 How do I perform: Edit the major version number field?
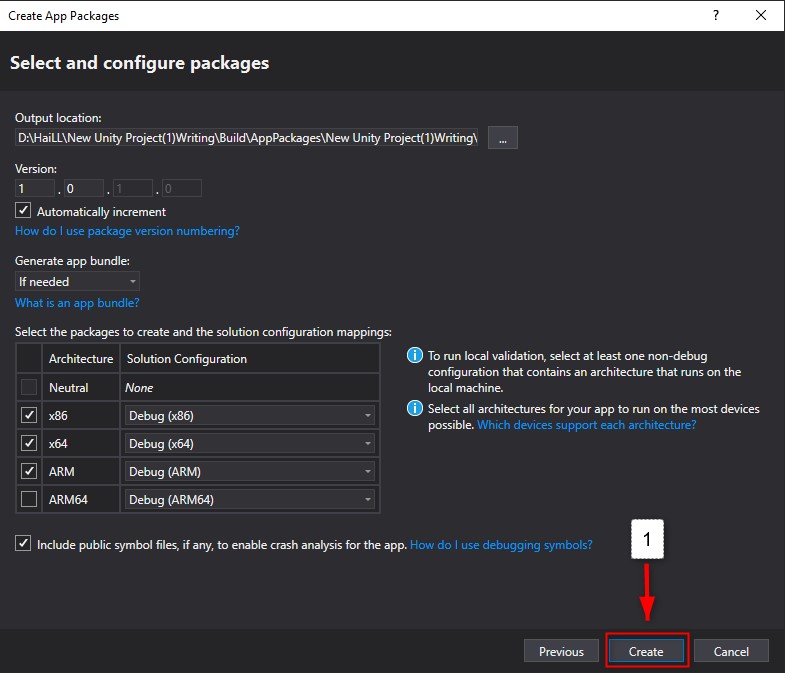[x=35, y=188]
